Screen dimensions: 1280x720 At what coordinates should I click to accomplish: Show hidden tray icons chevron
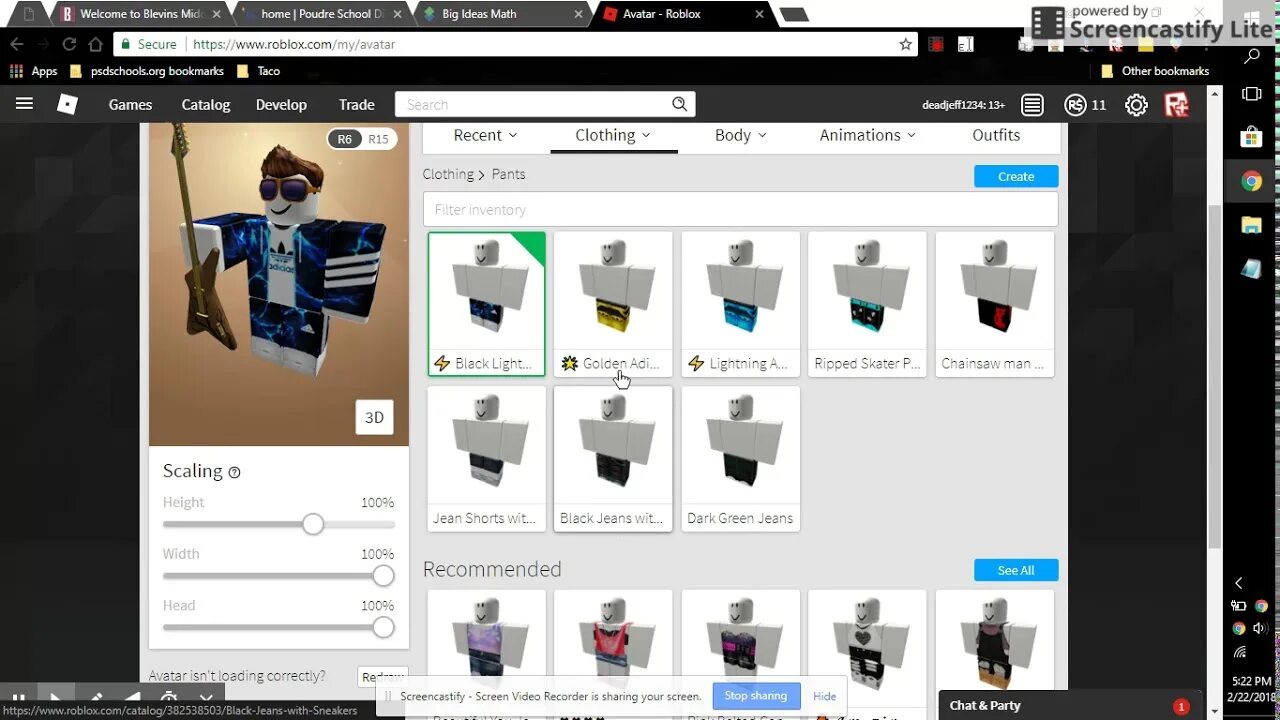(x=1238, y=583)
